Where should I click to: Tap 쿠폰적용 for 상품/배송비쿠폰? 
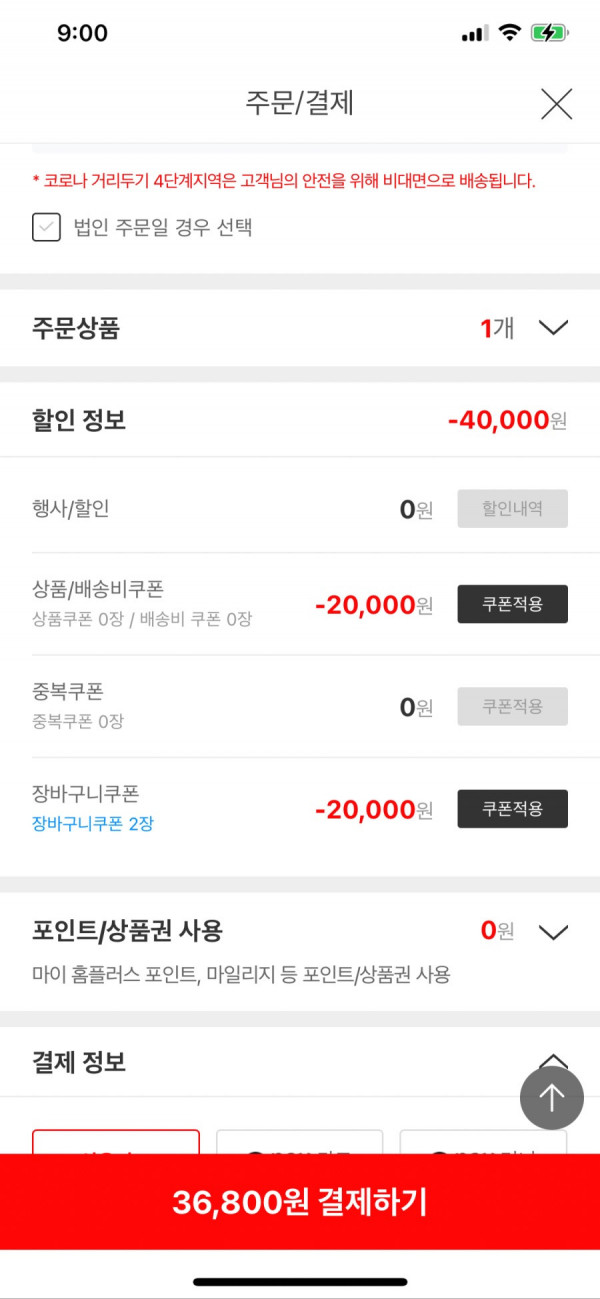click(x=513, y=604)
